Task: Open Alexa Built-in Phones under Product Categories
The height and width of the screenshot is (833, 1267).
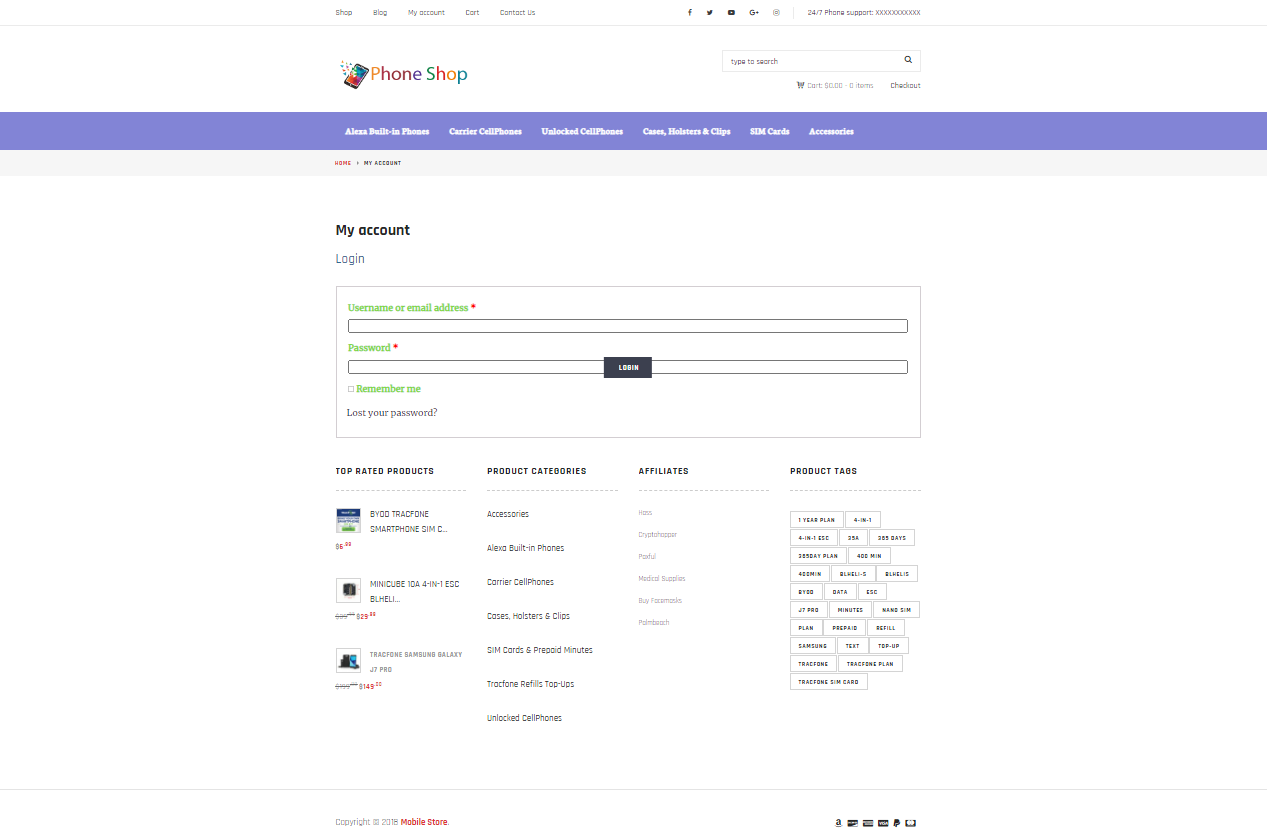Action: pyautogui.click(x=525, y=548)
